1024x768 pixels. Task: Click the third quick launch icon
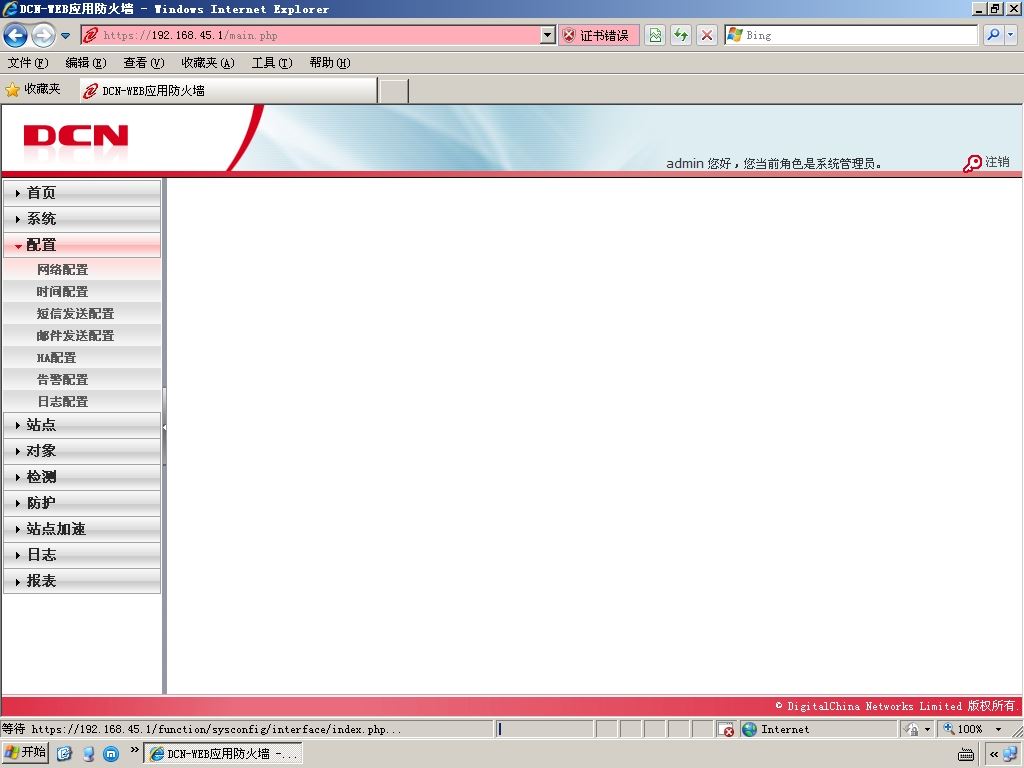click(111, 754)
